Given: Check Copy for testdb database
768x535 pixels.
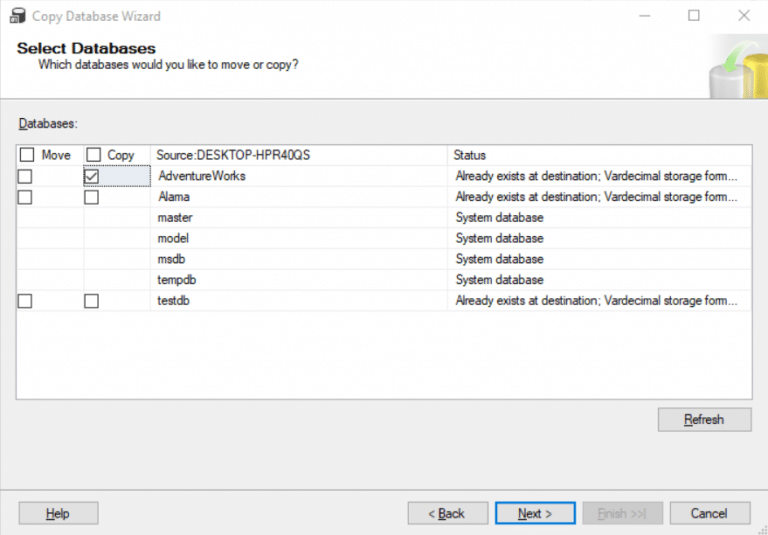Looking at the screenshot, I should tap(91, 301).
